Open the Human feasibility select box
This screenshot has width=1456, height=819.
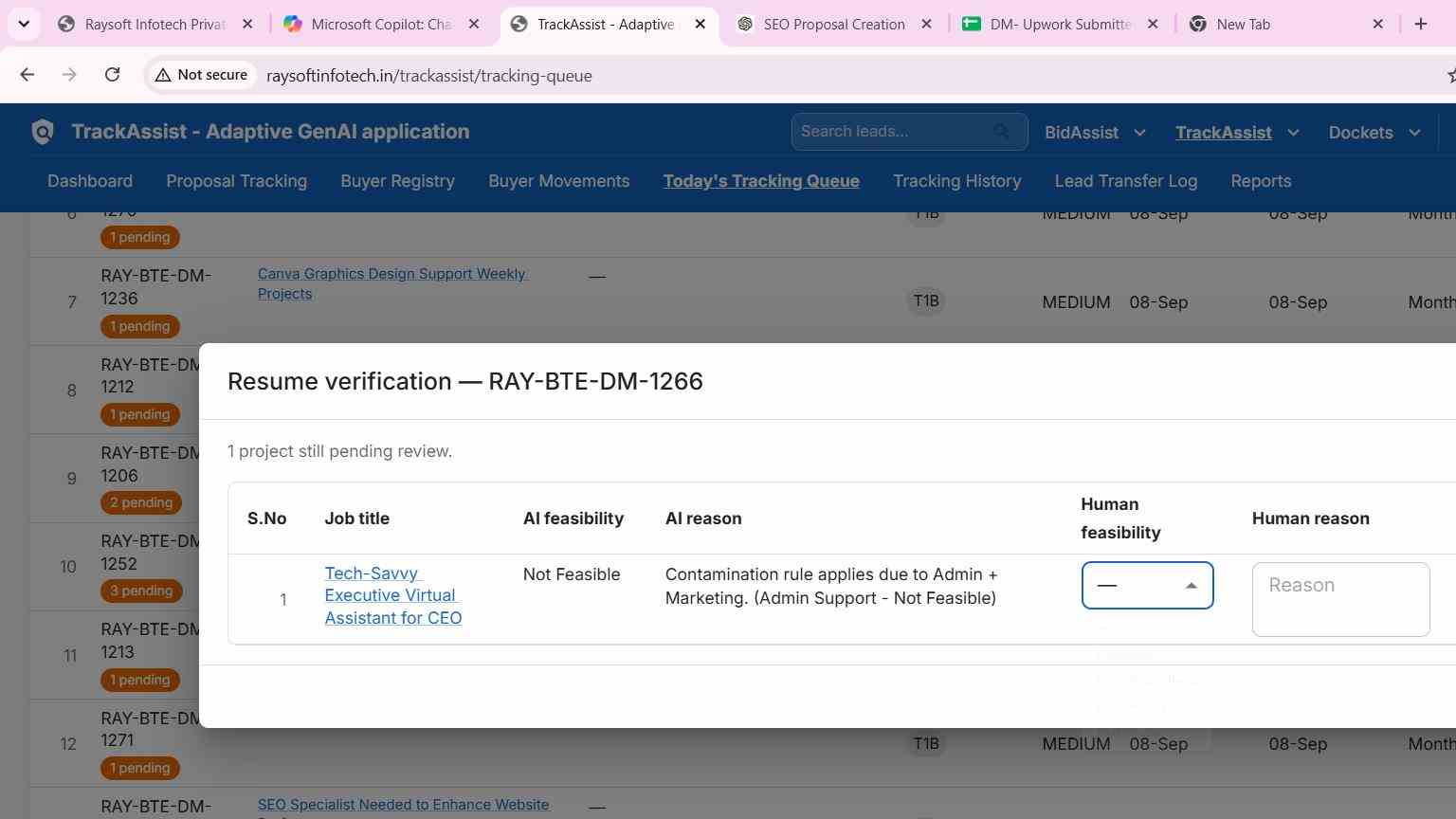[x=1147, y=586]
